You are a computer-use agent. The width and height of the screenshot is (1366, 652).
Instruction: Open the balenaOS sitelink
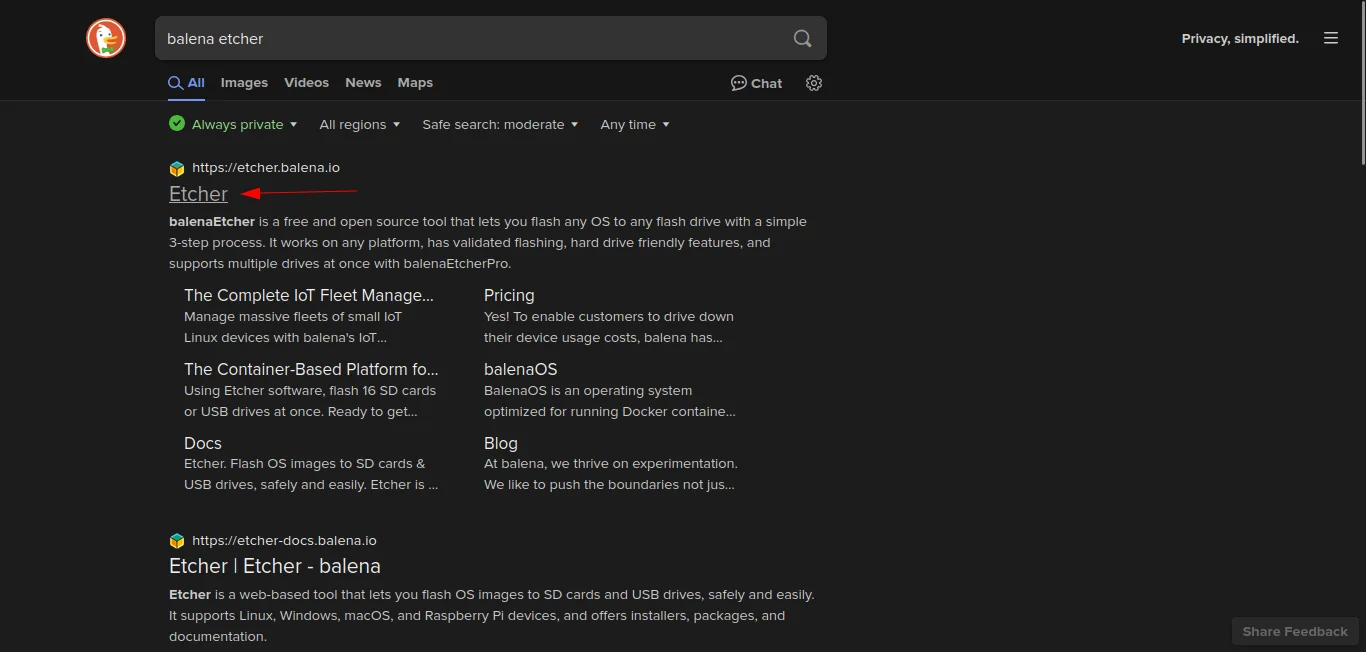(x=520, y=369)
